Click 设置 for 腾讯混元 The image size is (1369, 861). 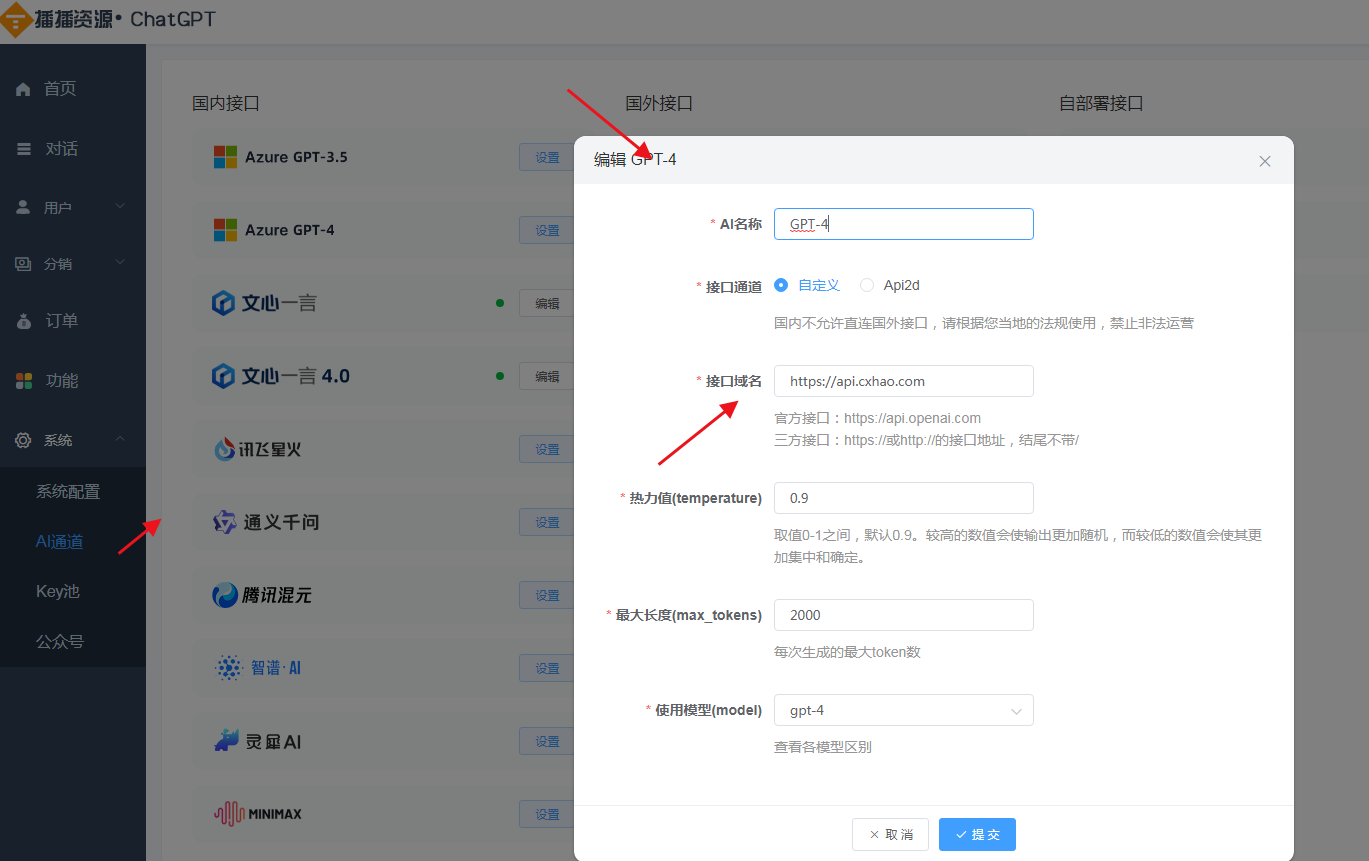[x=547, y=595]
